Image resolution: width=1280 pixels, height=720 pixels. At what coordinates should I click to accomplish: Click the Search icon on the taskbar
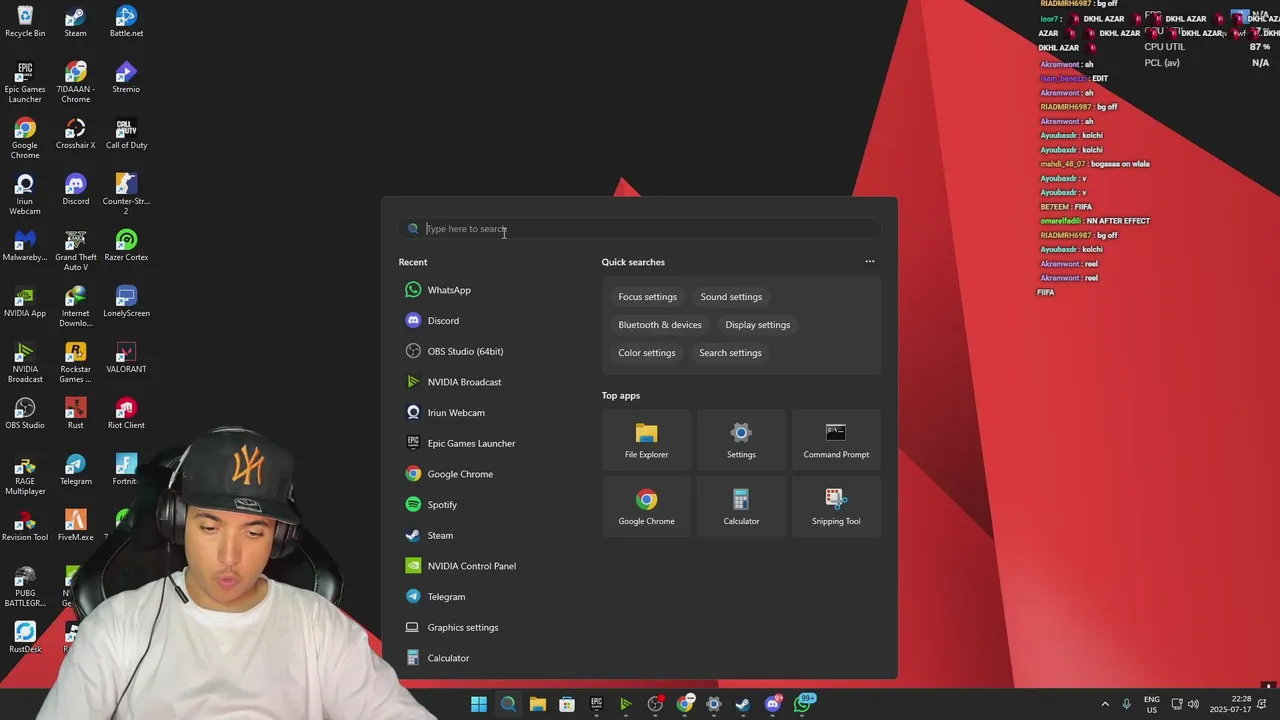click(508, 704)
